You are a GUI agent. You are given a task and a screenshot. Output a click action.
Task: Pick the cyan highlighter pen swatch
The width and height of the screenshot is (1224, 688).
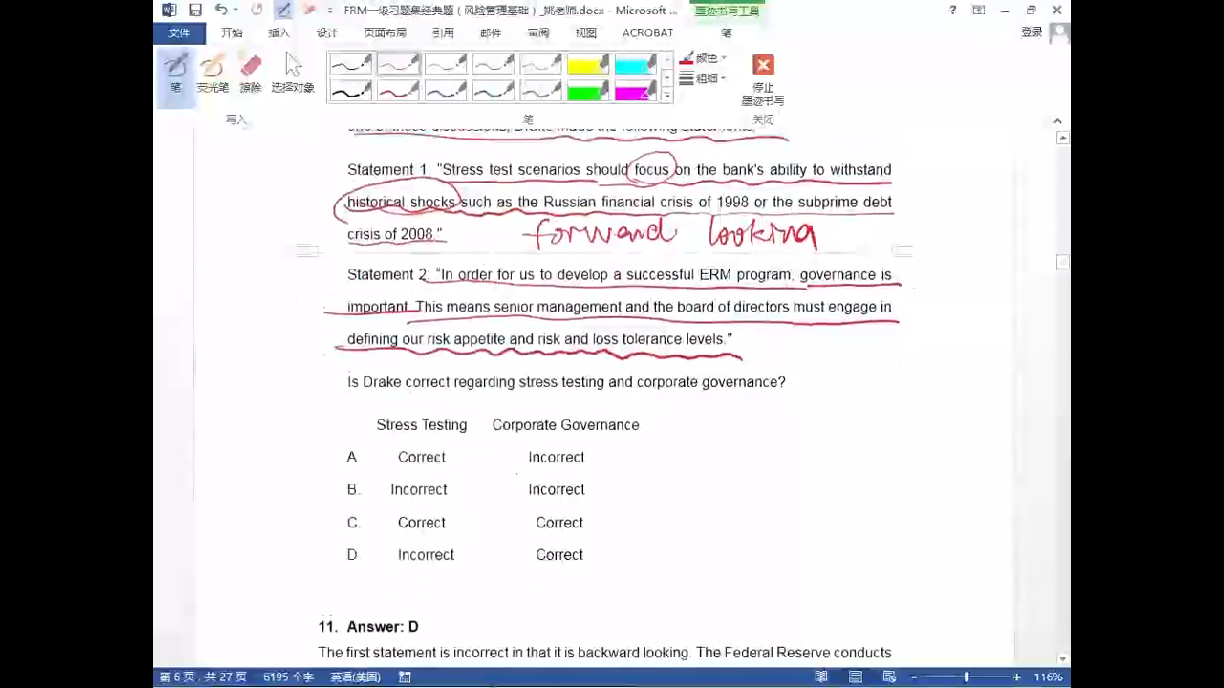pos(635,65)
